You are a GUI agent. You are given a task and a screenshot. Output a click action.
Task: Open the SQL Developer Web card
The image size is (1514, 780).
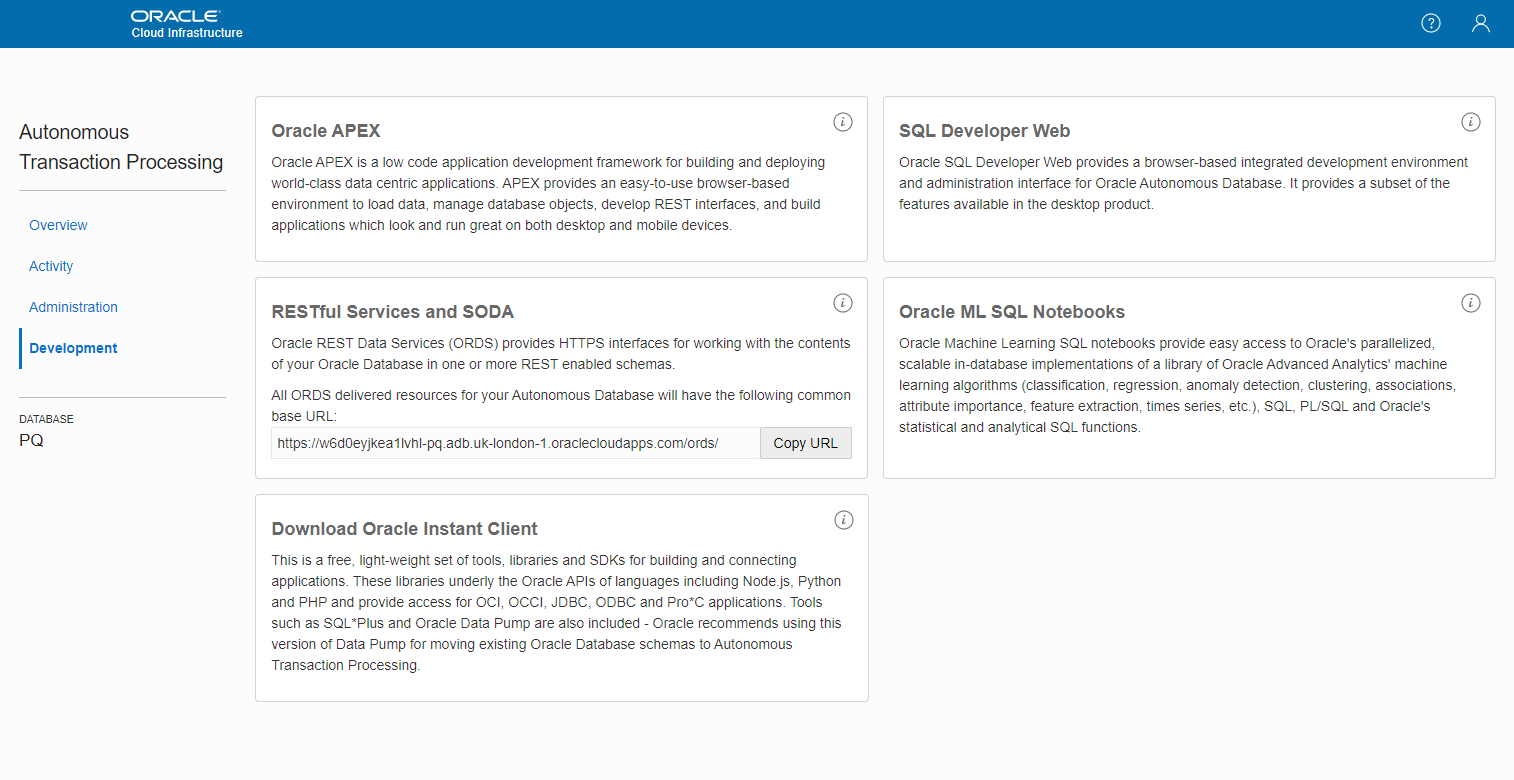984,131
